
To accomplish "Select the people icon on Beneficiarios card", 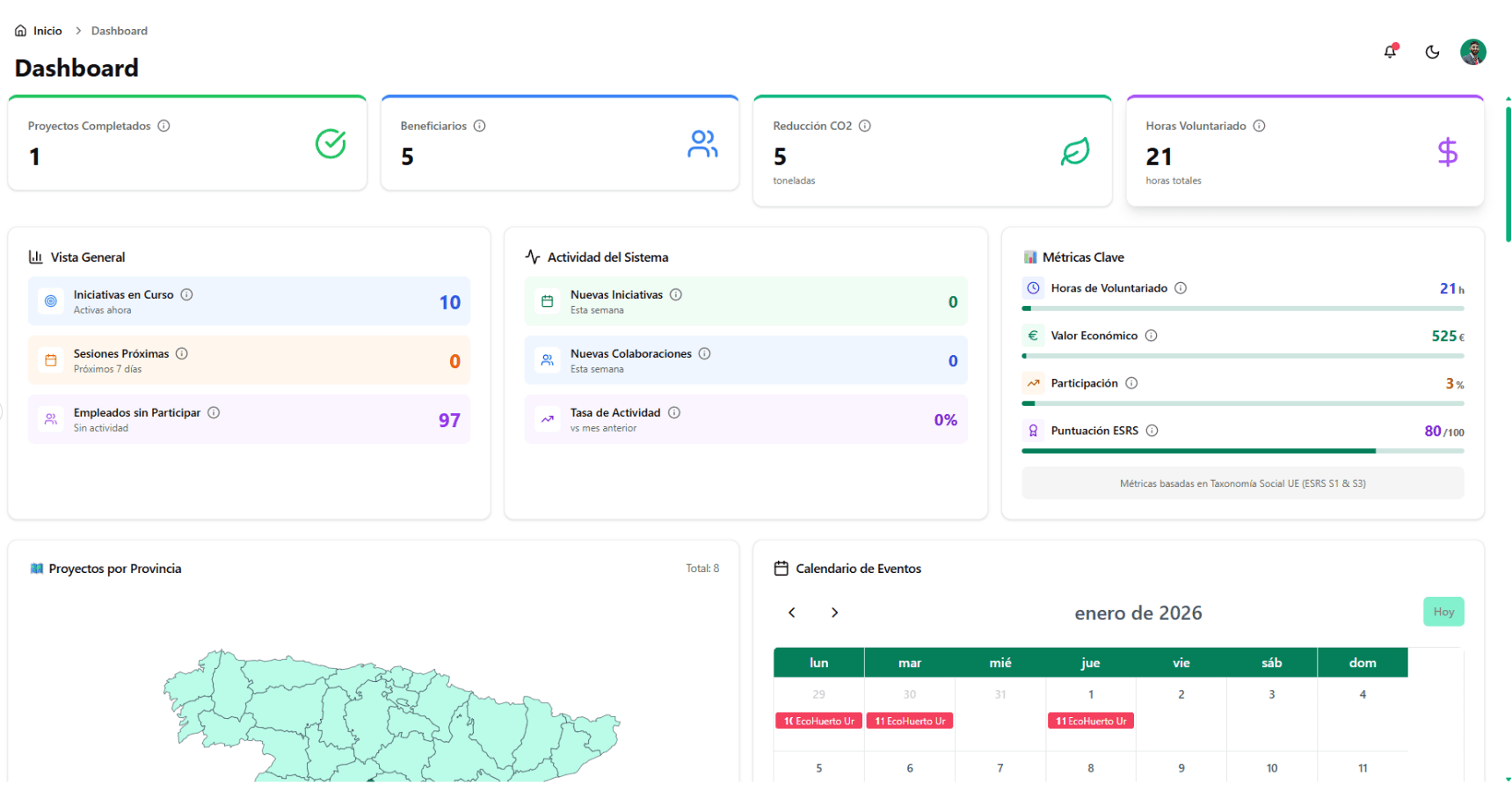I will (702, 144).
